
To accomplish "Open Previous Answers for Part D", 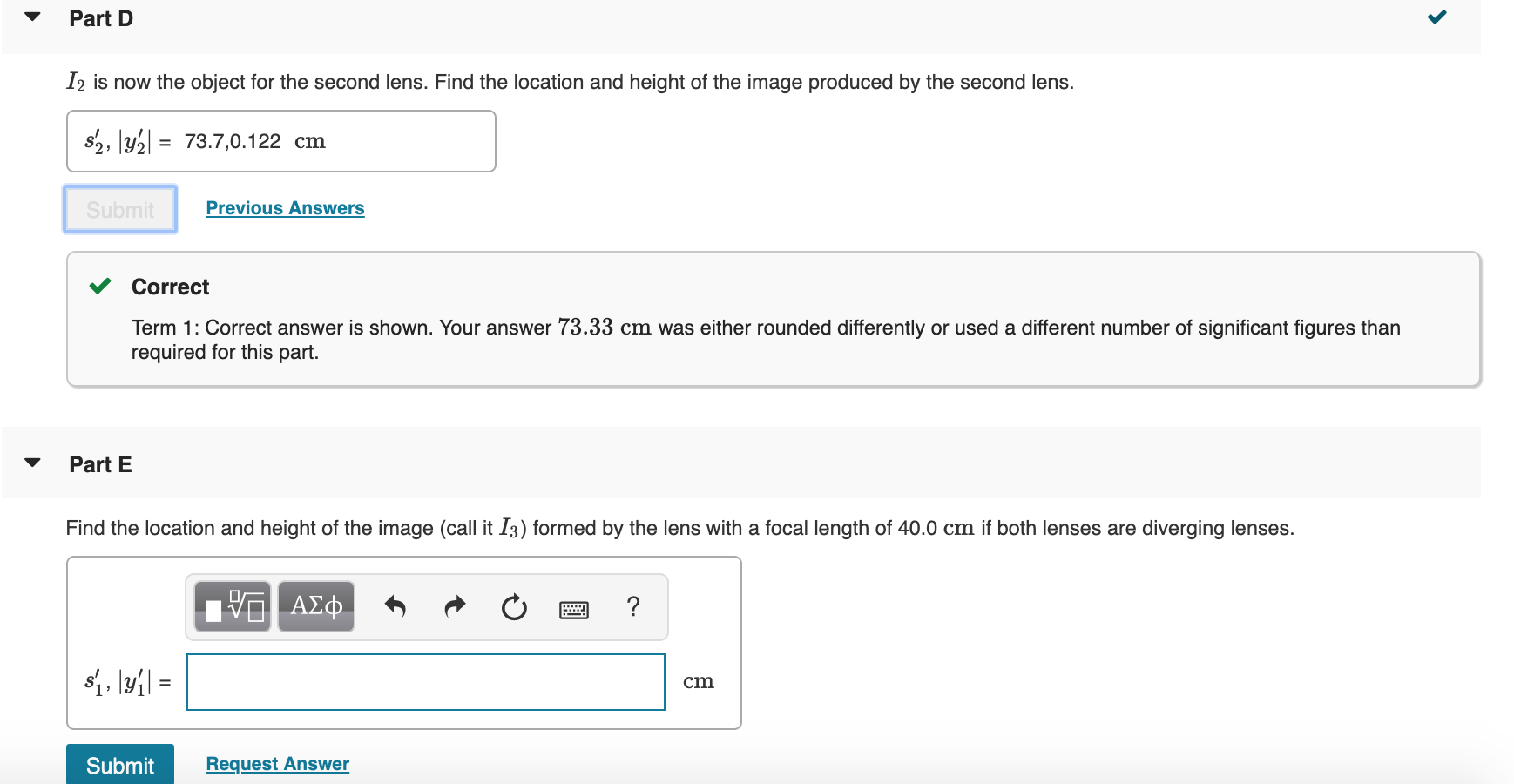I will pyautogui.click(x=284, y=207).
